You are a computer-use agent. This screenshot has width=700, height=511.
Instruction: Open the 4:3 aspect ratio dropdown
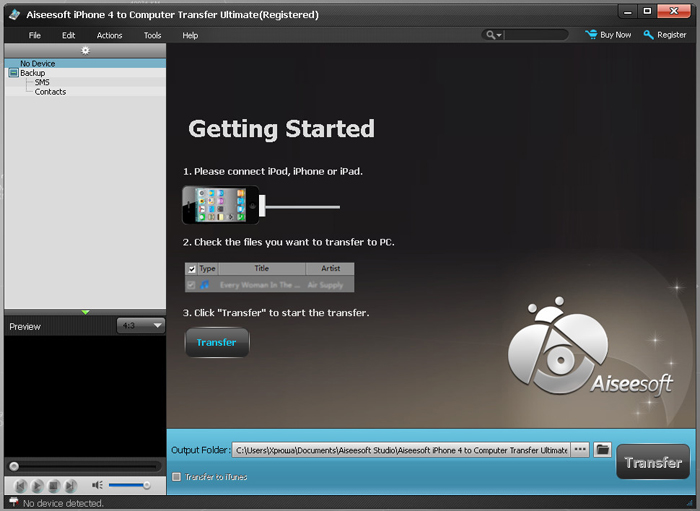click(140, 326)
